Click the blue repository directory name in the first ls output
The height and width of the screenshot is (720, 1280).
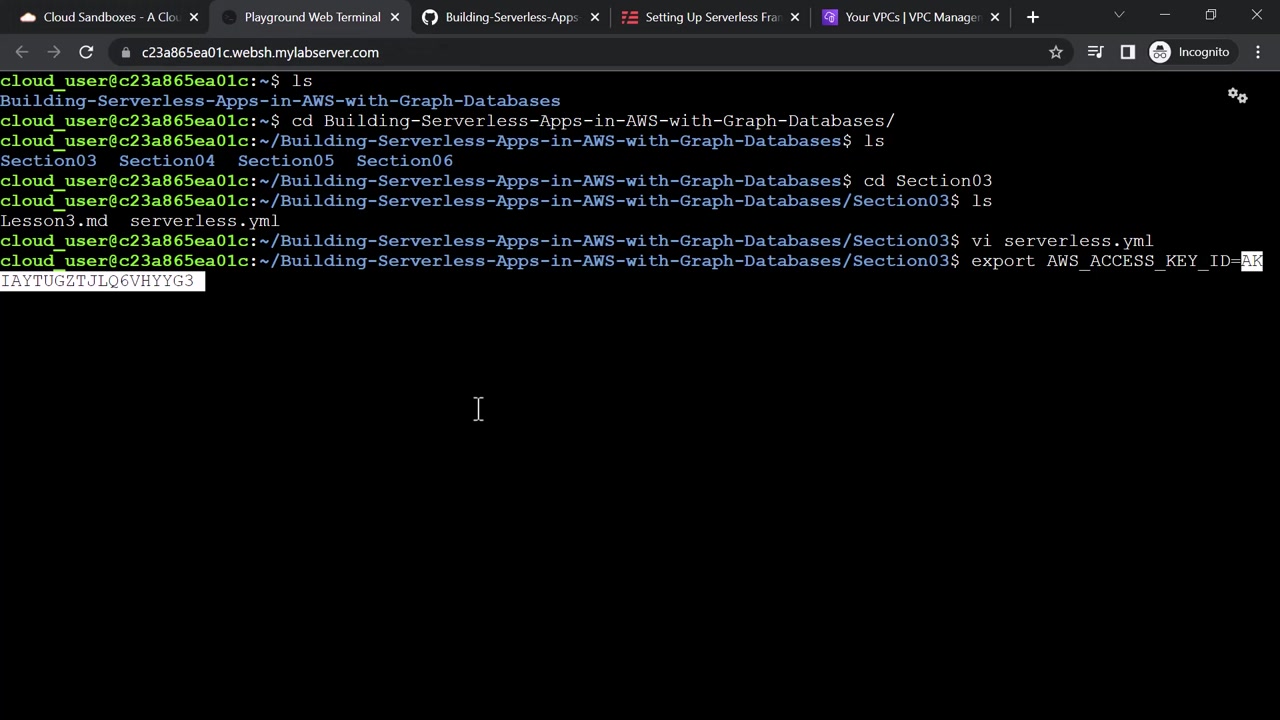tap(280, 101)
